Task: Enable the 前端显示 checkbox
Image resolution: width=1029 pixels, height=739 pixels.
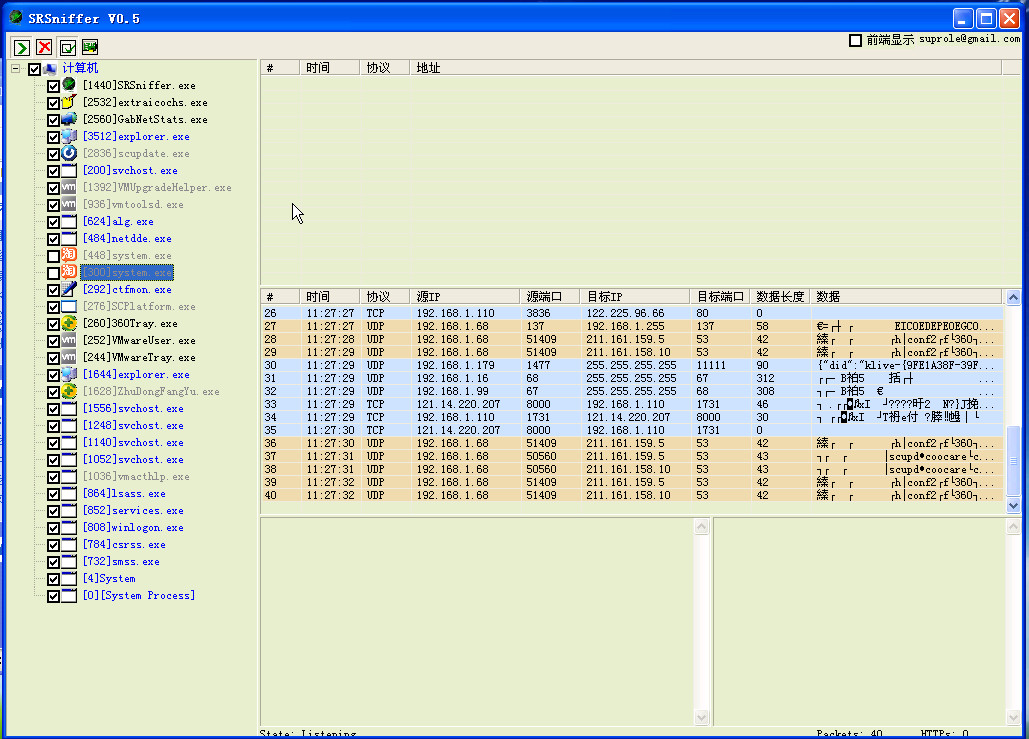Action: coord(855,40)
